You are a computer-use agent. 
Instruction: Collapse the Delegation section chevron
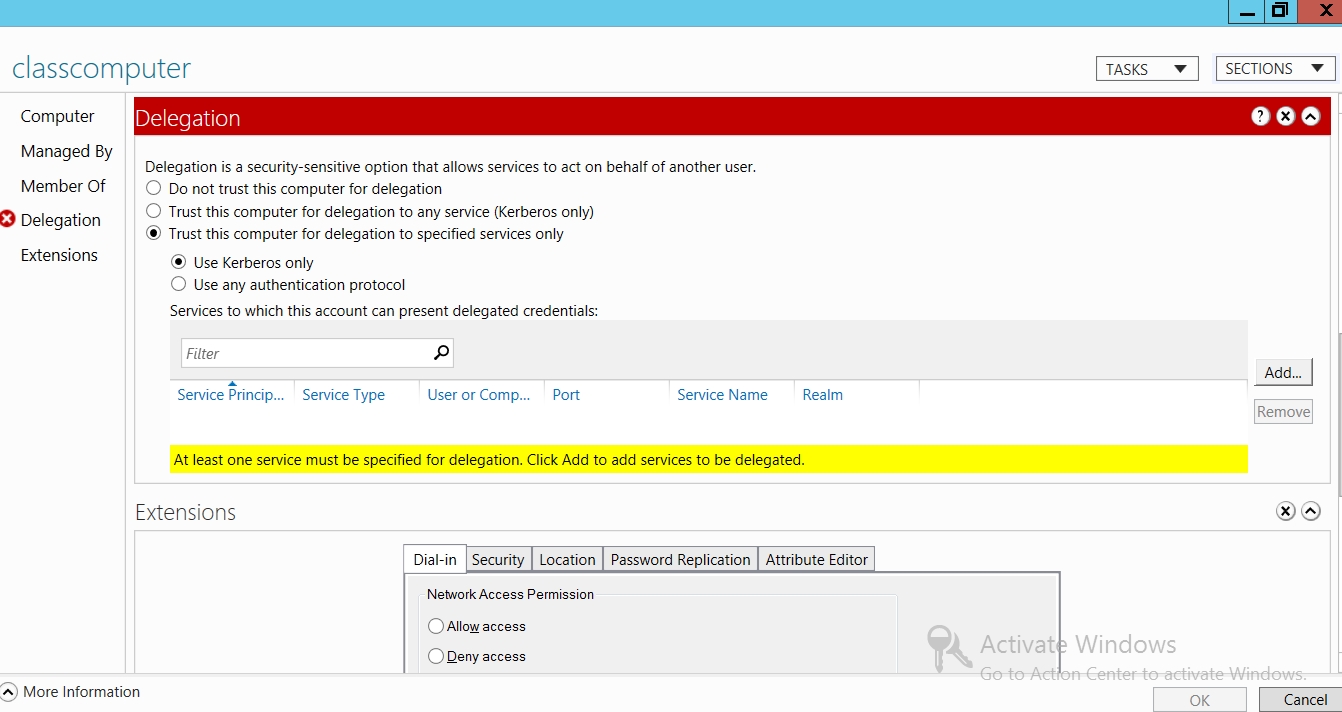(x=1310, y=116)
